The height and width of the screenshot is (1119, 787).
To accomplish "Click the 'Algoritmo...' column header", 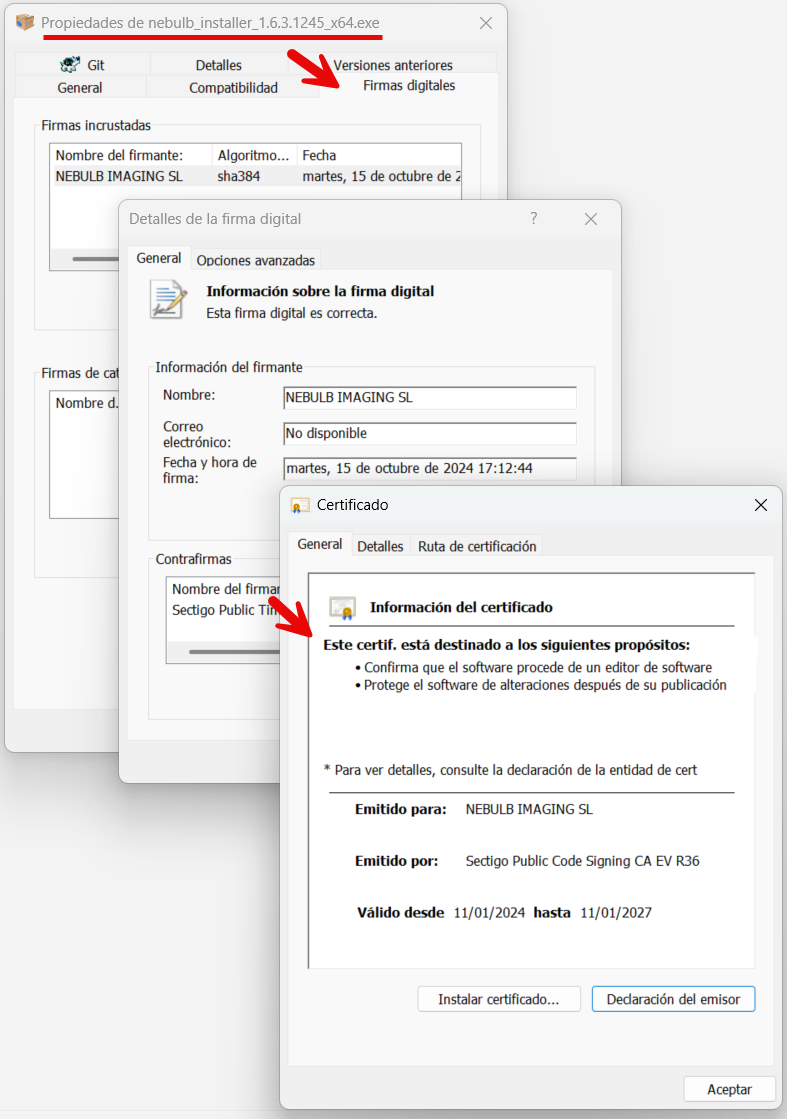I will pyautogui.click(x=254, y=156).
